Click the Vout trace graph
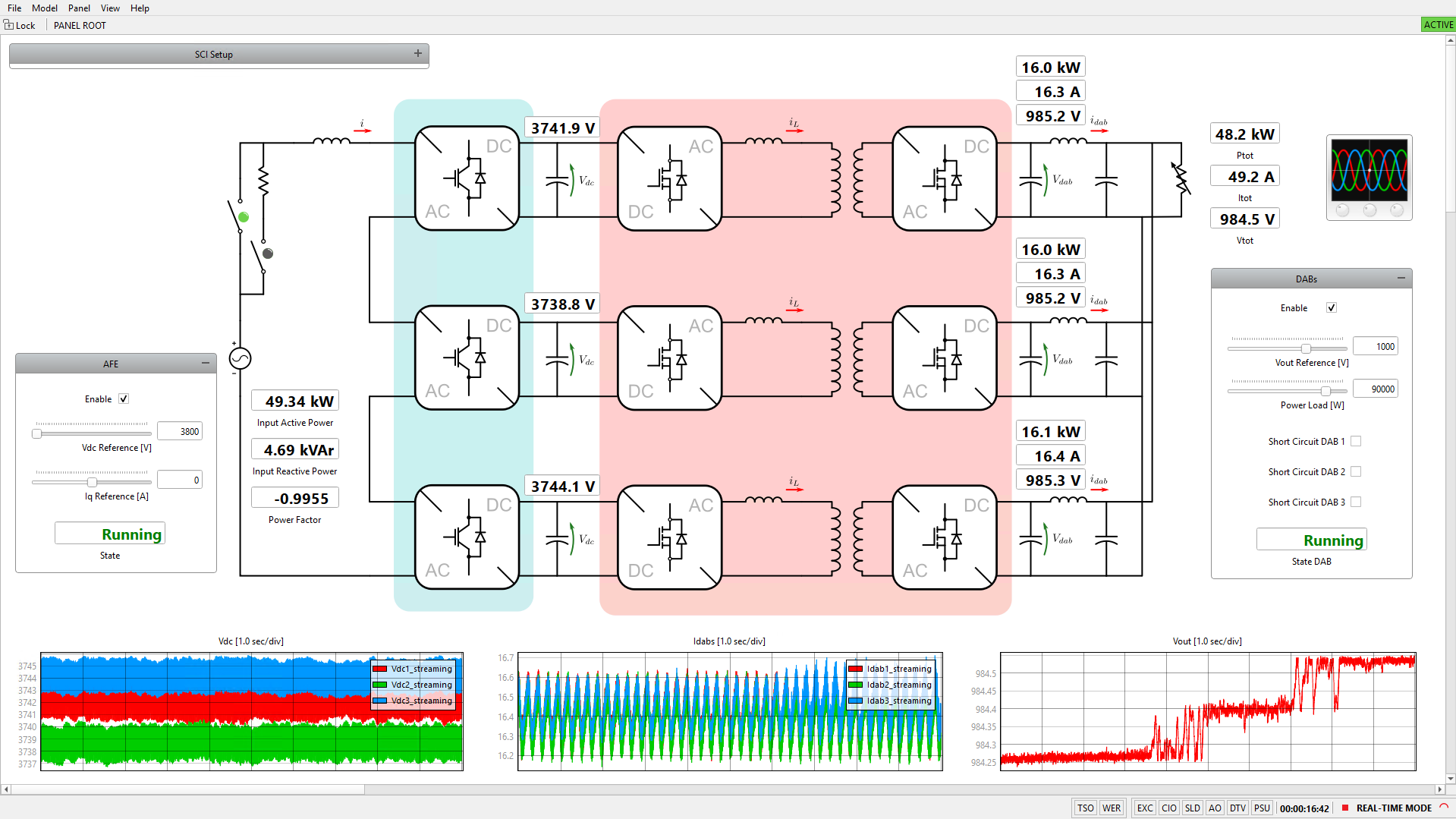This screenshot has height=819, width=1456. (1208, 711)
